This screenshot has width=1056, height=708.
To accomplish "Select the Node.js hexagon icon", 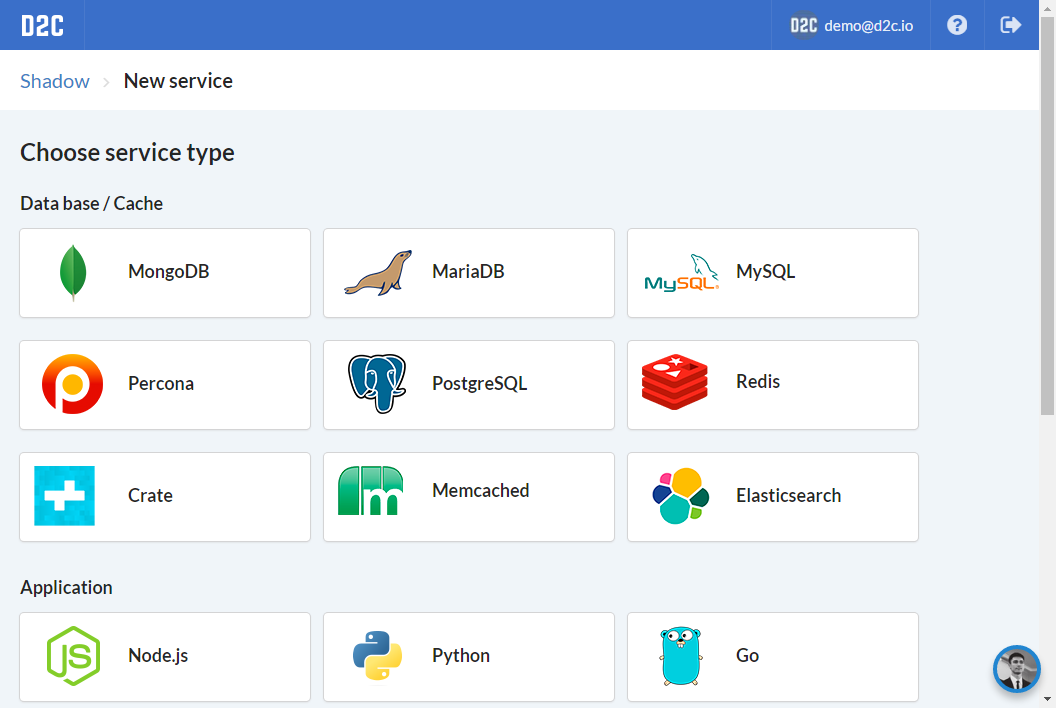I will [73, 656].
